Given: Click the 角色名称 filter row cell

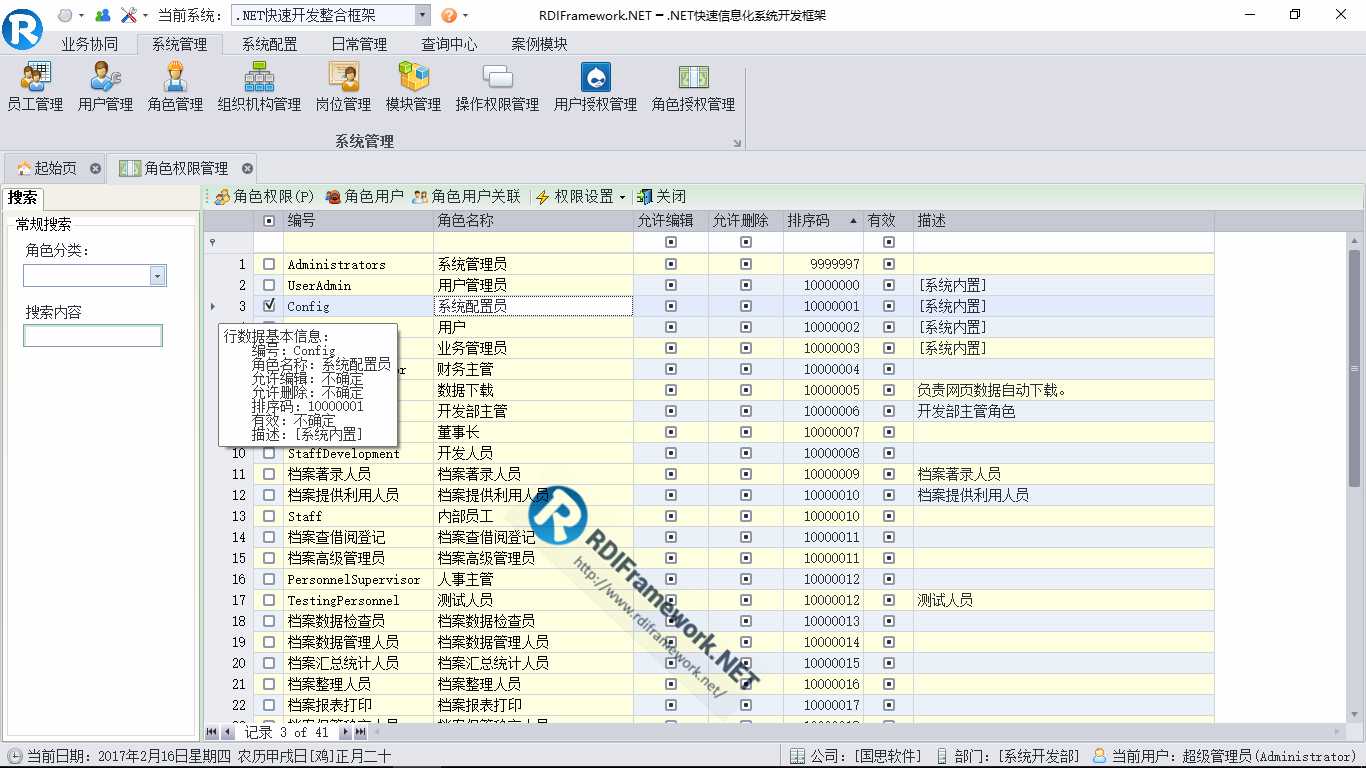Looking at the screenshot, I should point(533,242).
